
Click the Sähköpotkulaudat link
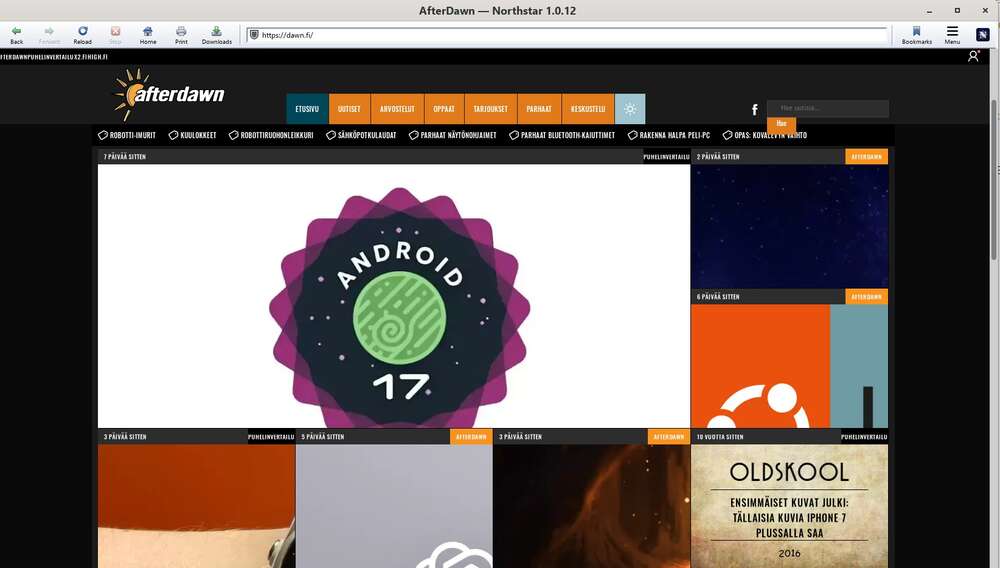[367, 135]
